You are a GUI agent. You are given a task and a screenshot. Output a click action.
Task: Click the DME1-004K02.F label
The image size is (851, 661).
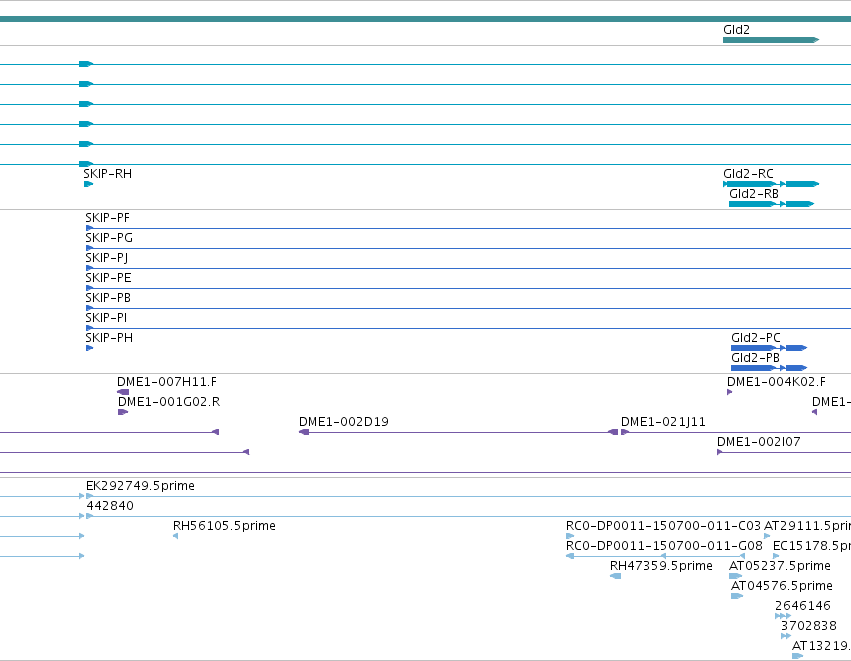pos(776,382)
